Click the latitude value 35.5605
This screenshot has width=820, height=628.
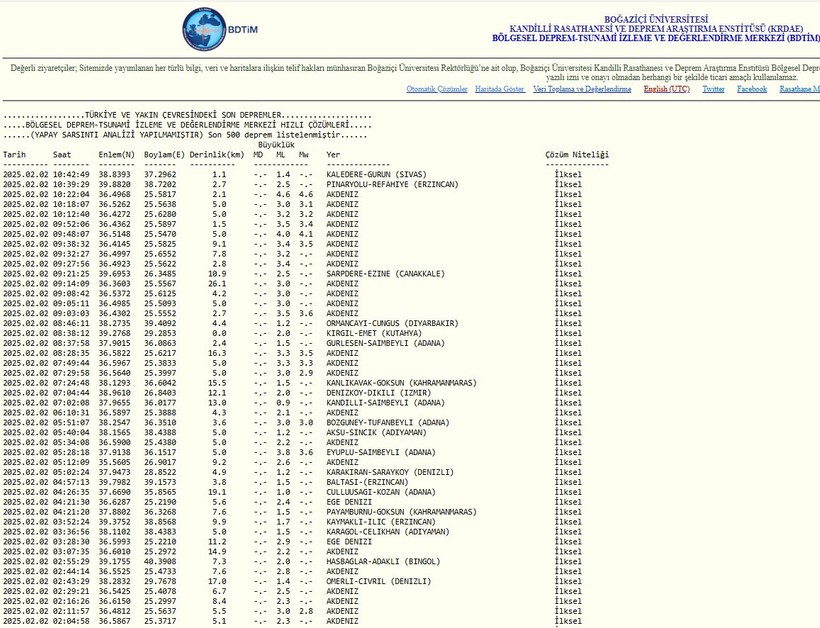tap(117, 463)
